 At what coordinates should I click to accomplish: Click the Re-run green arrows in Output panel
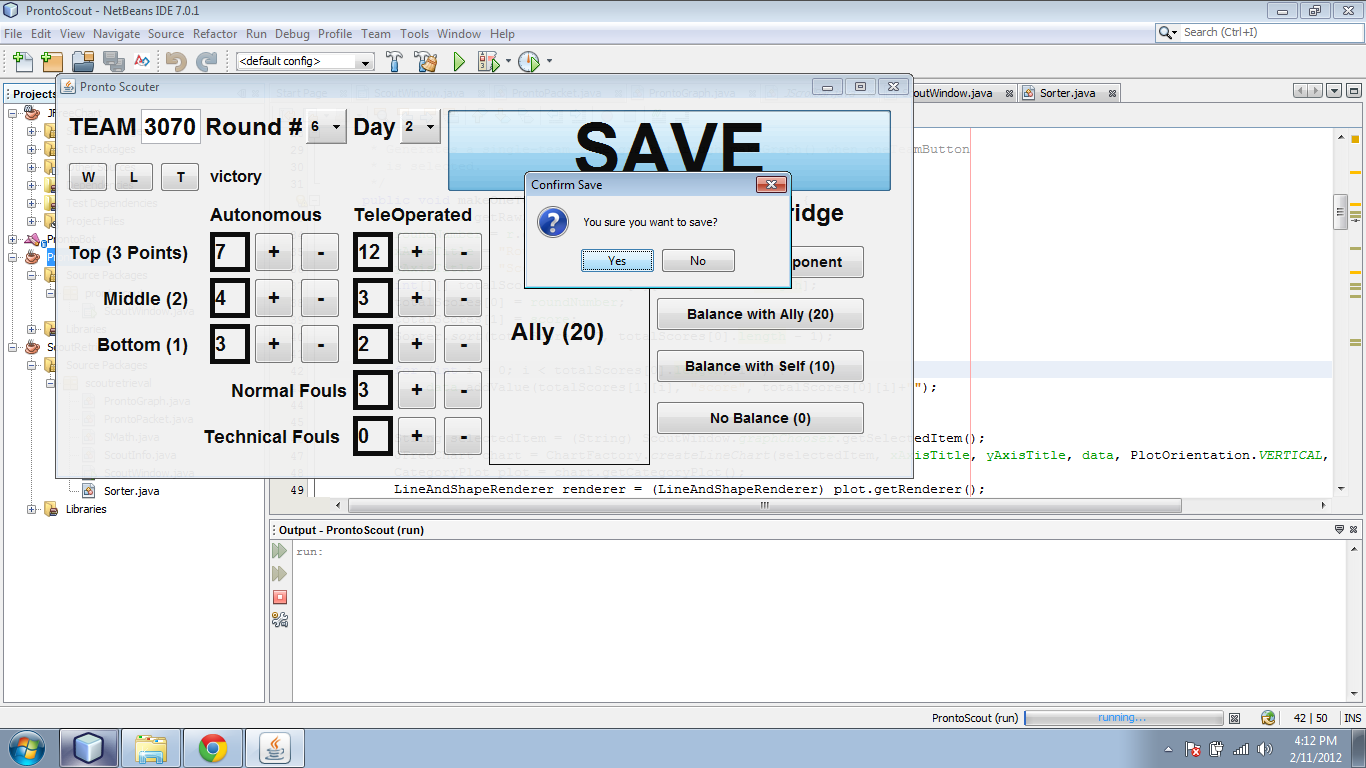pos(280,552)
